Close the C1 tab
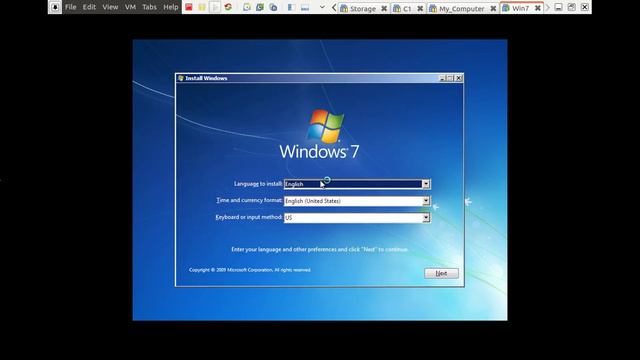Image resolution: width=640 pixels, height=360 pixels. (x=420, y=8)
